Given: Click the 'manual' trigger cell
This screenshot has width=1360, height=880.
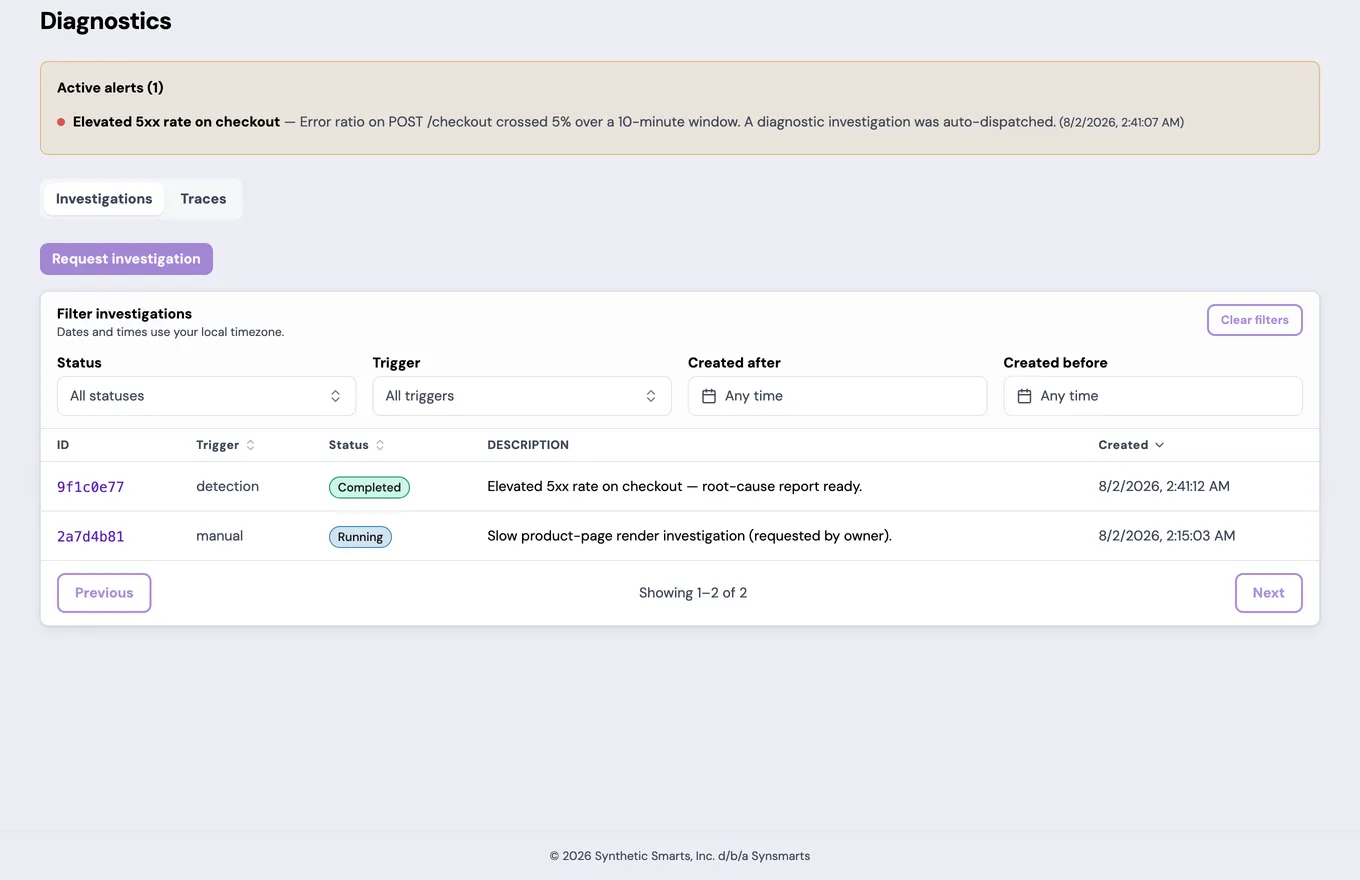Looking at the screenshot, I should [x=219, y=536].
